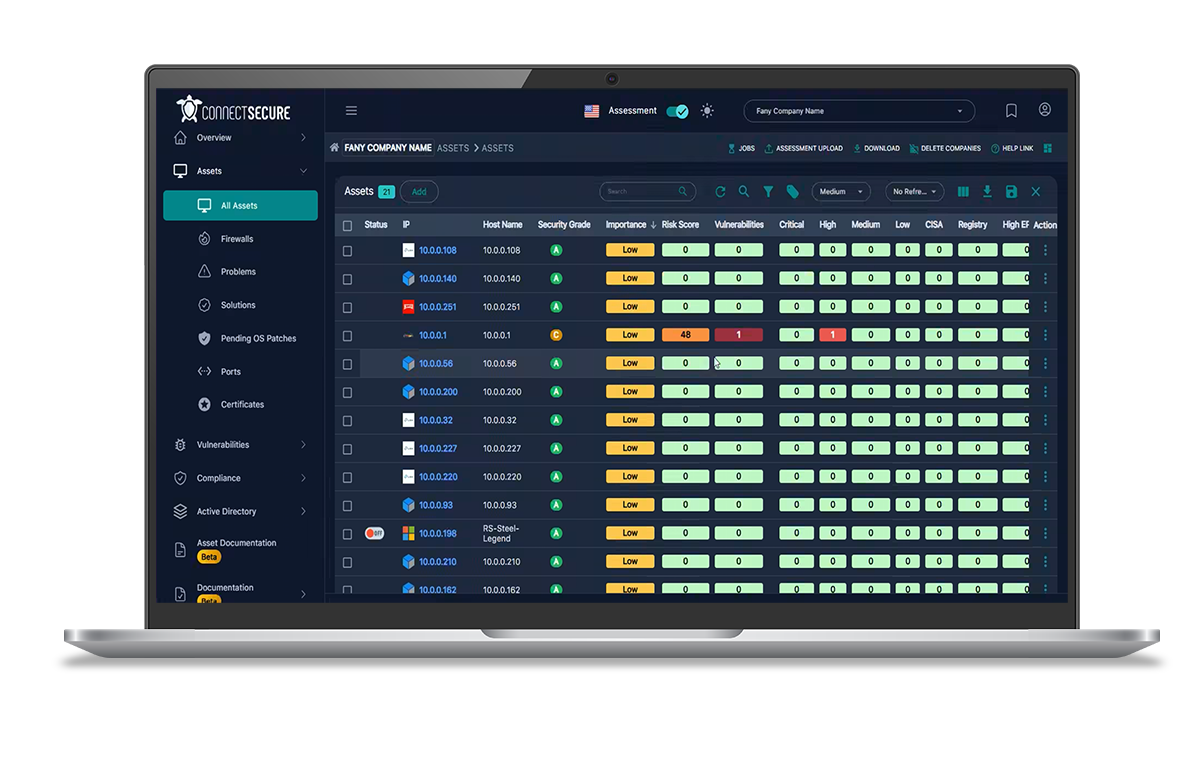This screenshot has height=761, width=1200.
Task: Open Problems in sidebar
Action: click(238, 272)
